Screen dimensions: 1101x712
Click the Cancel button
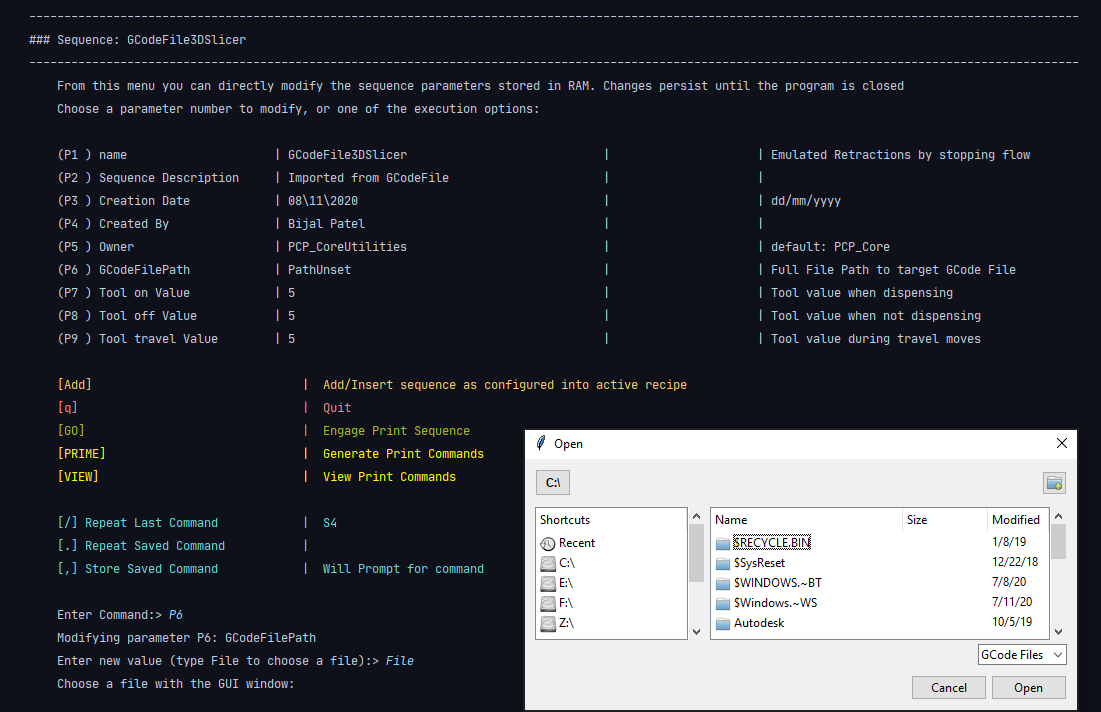949,687
